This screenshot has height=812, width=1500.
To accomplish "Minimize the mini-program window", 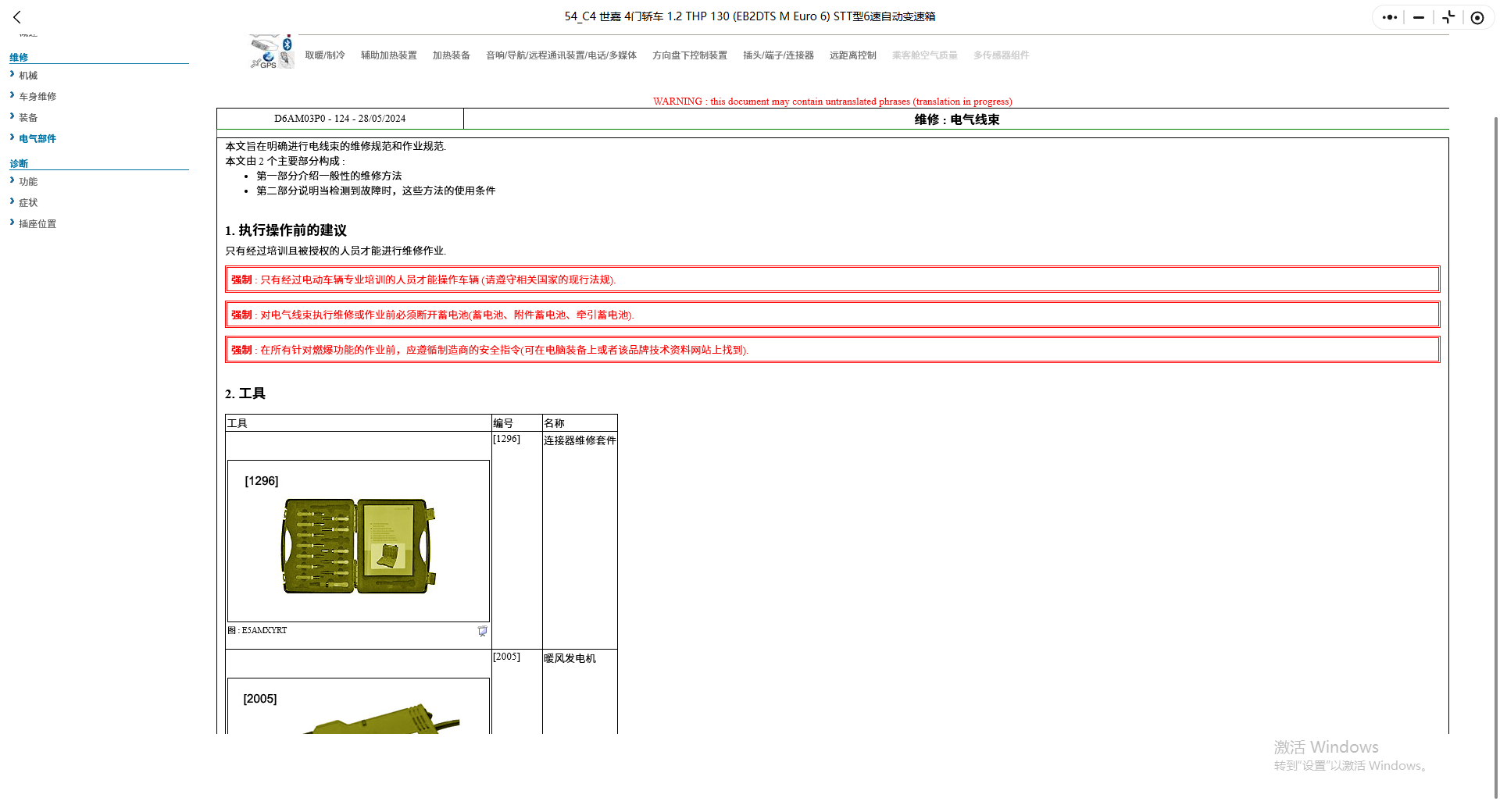I will [x=1419, y=17].
